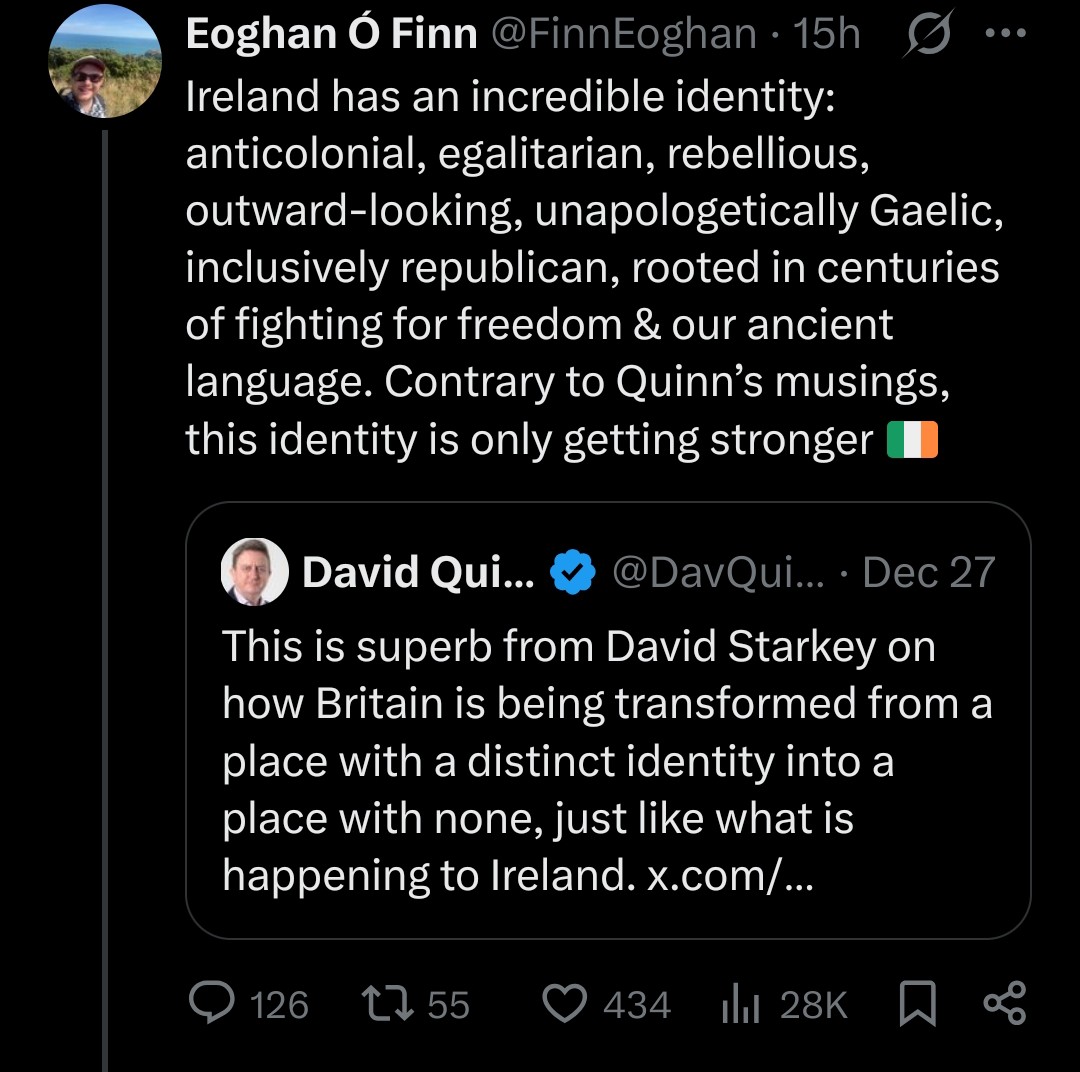
Task: Tap the share icon
Action: point(1004,1004)
